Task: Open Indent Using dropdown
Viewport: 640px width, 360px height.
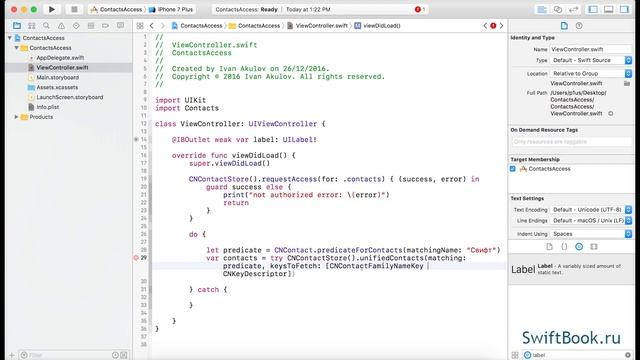Action: (591, 234)
